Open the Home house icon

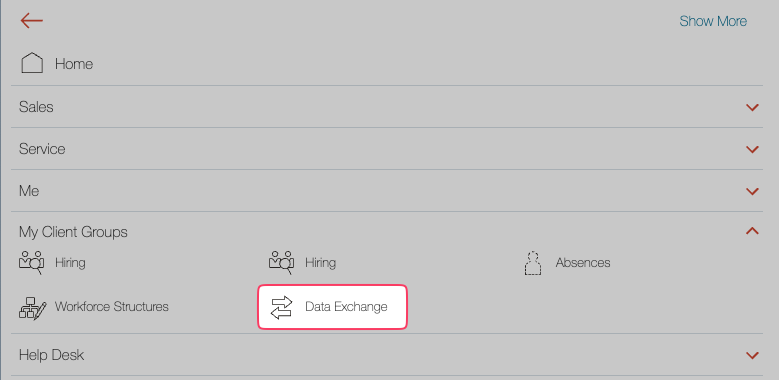32,63
